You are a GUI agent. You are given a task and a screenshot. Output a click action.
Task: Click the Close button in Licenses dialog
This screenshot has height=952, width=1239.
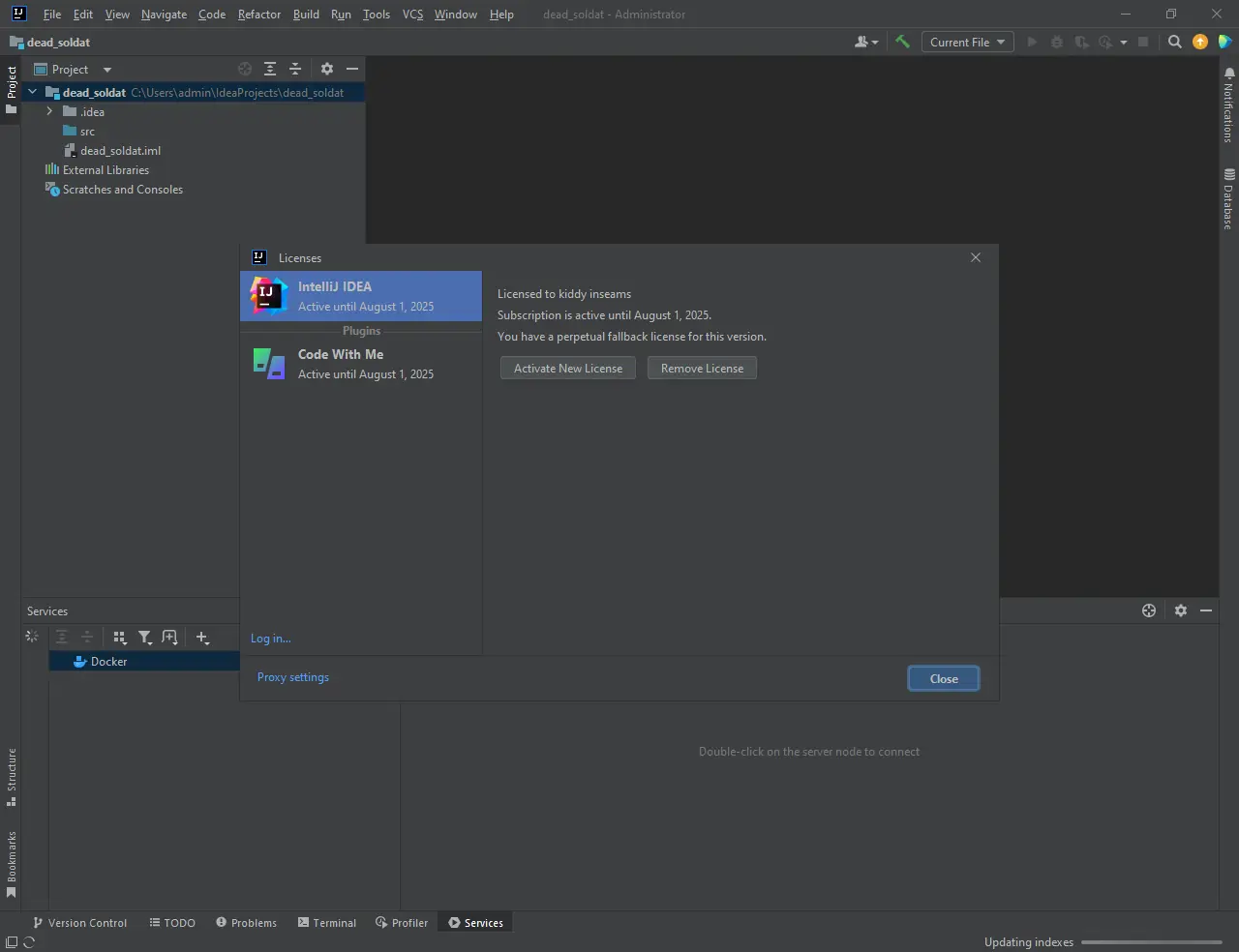[944, 679]
